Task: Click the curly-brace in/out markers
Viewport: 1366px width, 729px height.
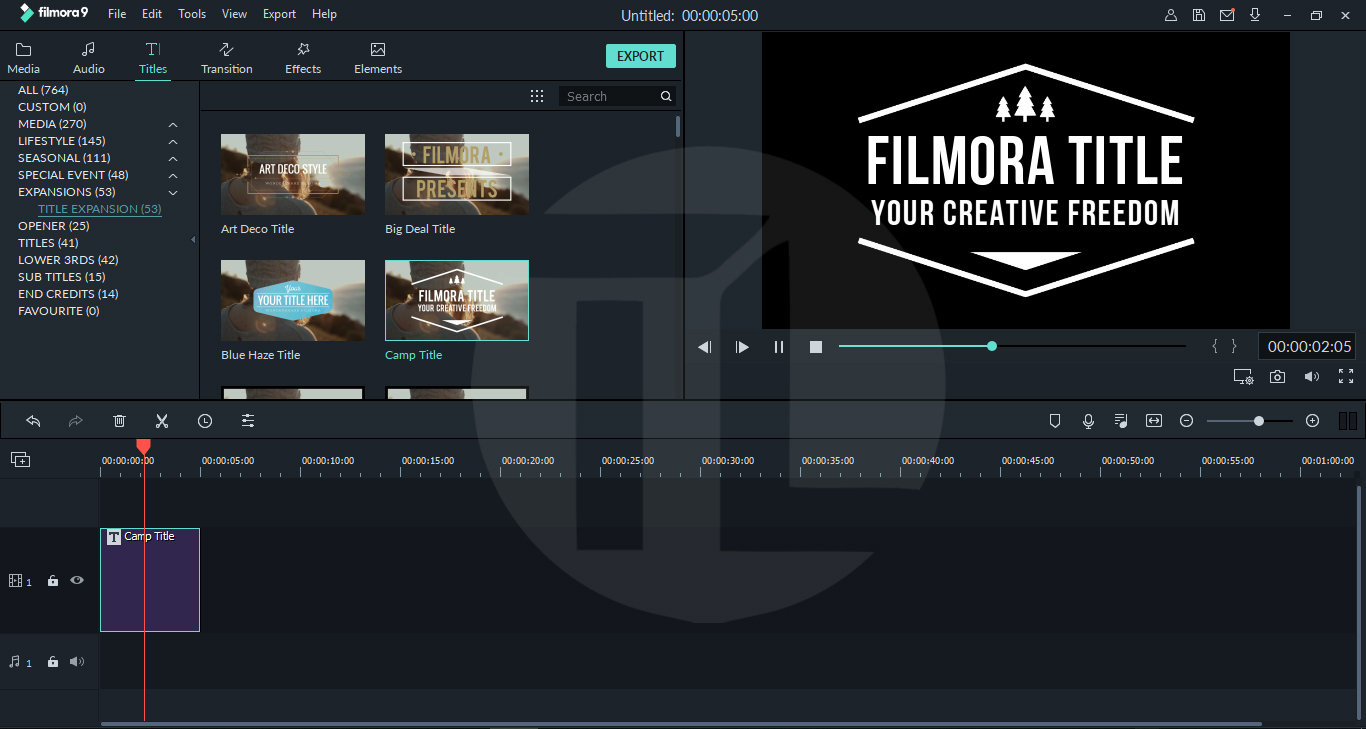Action: tap(1224, 346)
